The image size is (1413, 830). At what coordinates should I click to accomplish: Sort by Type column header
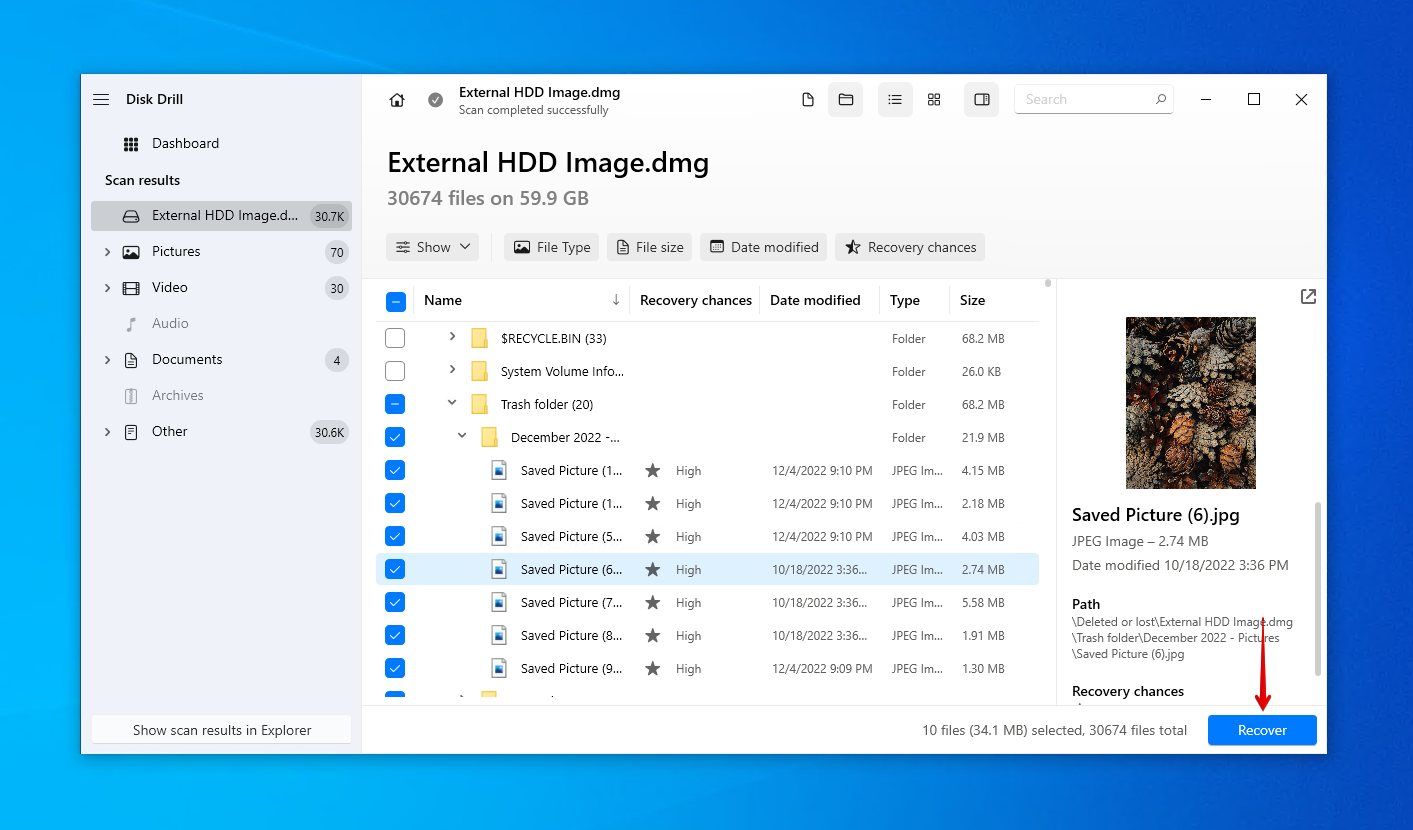pyautogui.click(x=905, y=300)
